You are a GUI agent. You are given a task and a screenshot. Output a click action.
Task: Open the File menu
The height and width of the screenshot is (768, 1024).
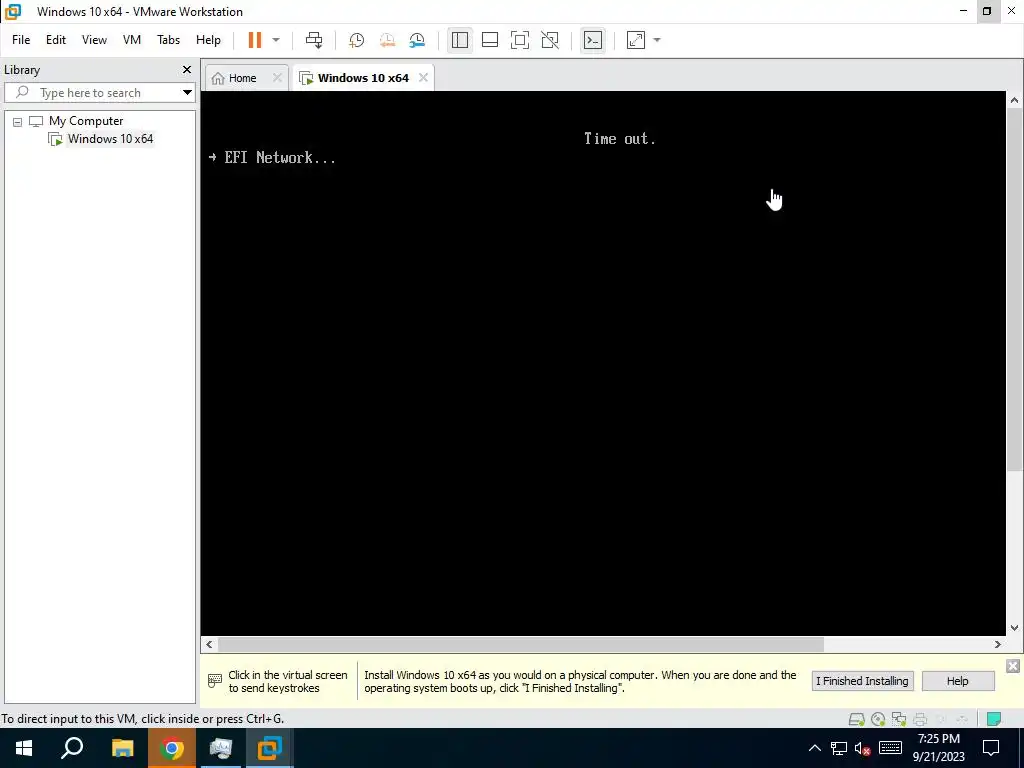21,40
